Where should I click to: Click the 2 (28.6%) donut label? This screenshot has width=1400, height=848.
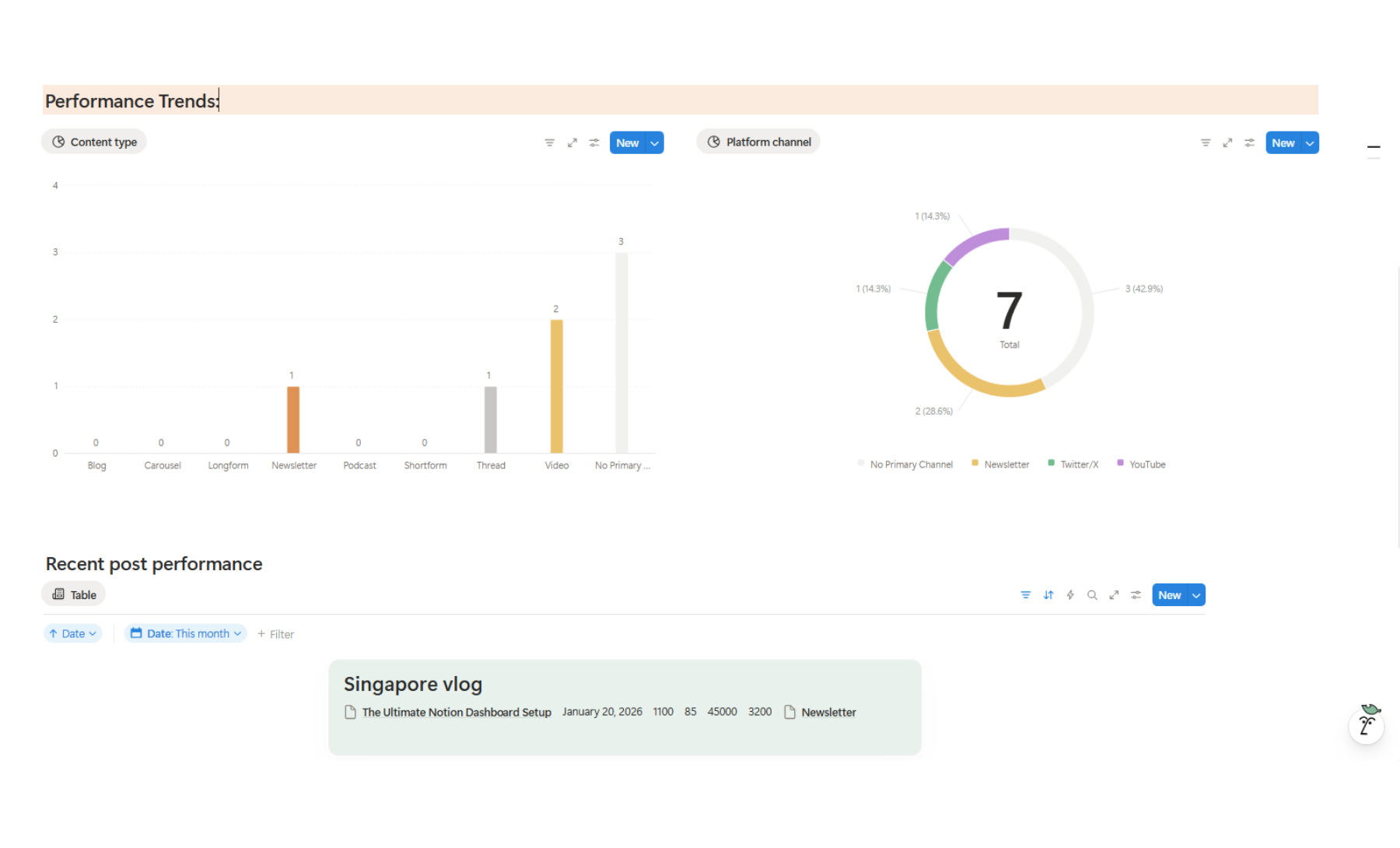(934, 412)
